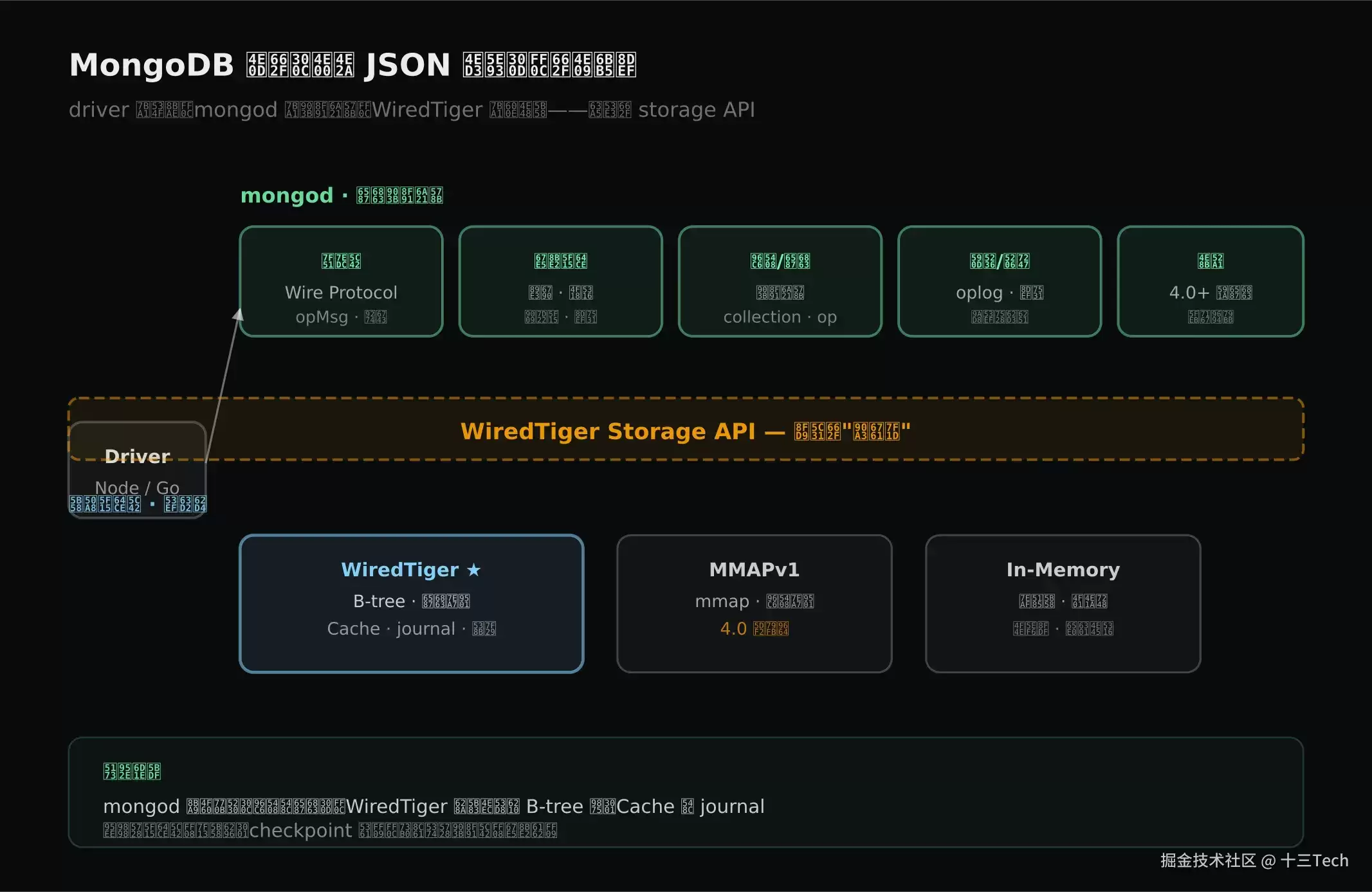Click the B-tree line in WiredTiger box

click(x=412, y=601)
